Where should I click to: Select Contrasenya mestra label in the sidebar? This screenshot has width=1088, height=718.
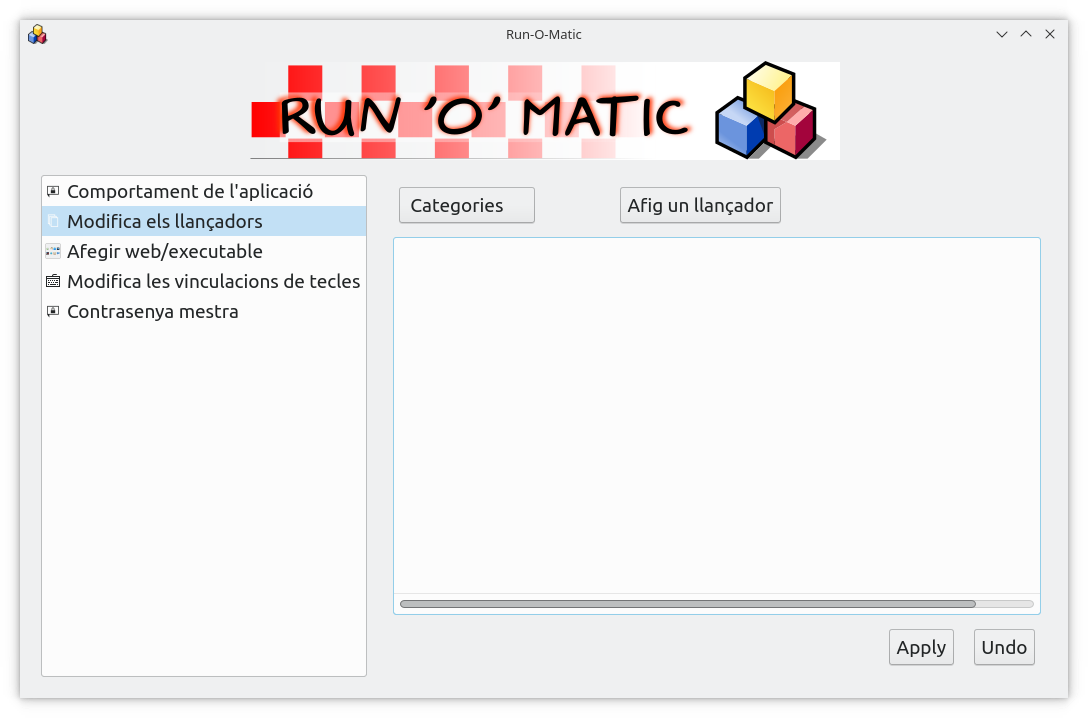pos(152,311)
